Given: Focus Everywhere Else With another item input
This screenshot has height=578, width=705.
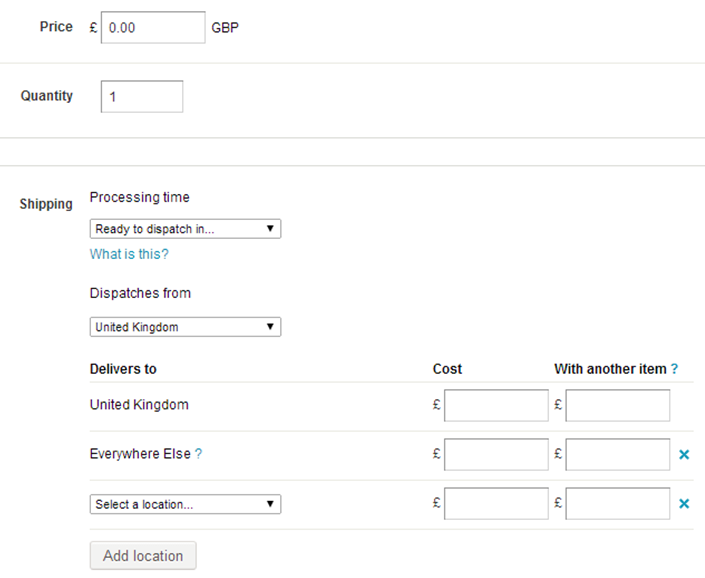Looking at the screenshot, I should (x=617, y=455).
